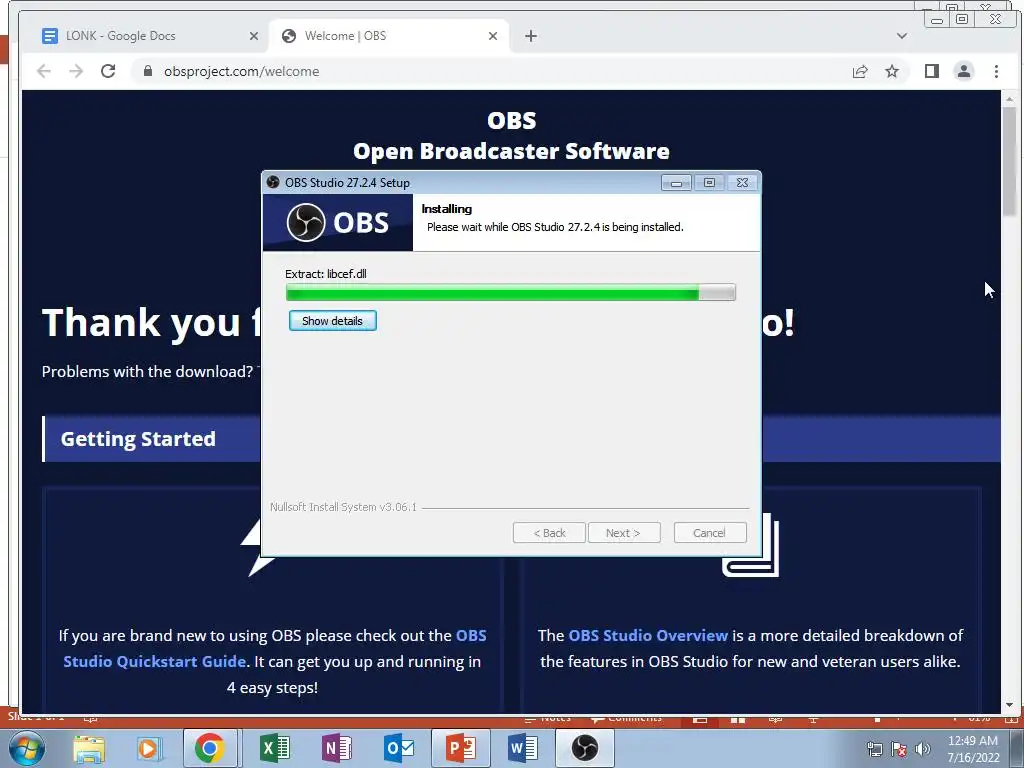Click the installation progress bar
1024x768 pixels.
(x=511, y=293)
